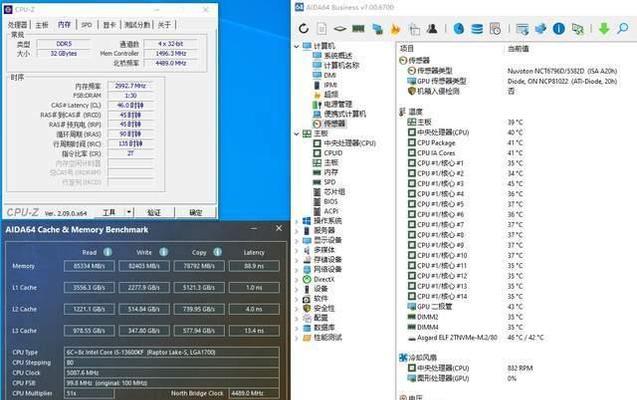
Task: Click the blue disk stack icon in AIDA64 toolbar
Action: (477, 28)
